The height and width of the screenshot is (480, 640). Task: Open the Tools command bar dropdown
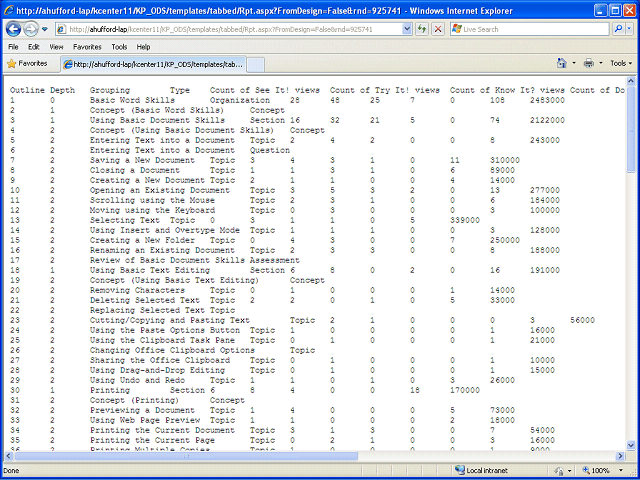coord(621,63)
